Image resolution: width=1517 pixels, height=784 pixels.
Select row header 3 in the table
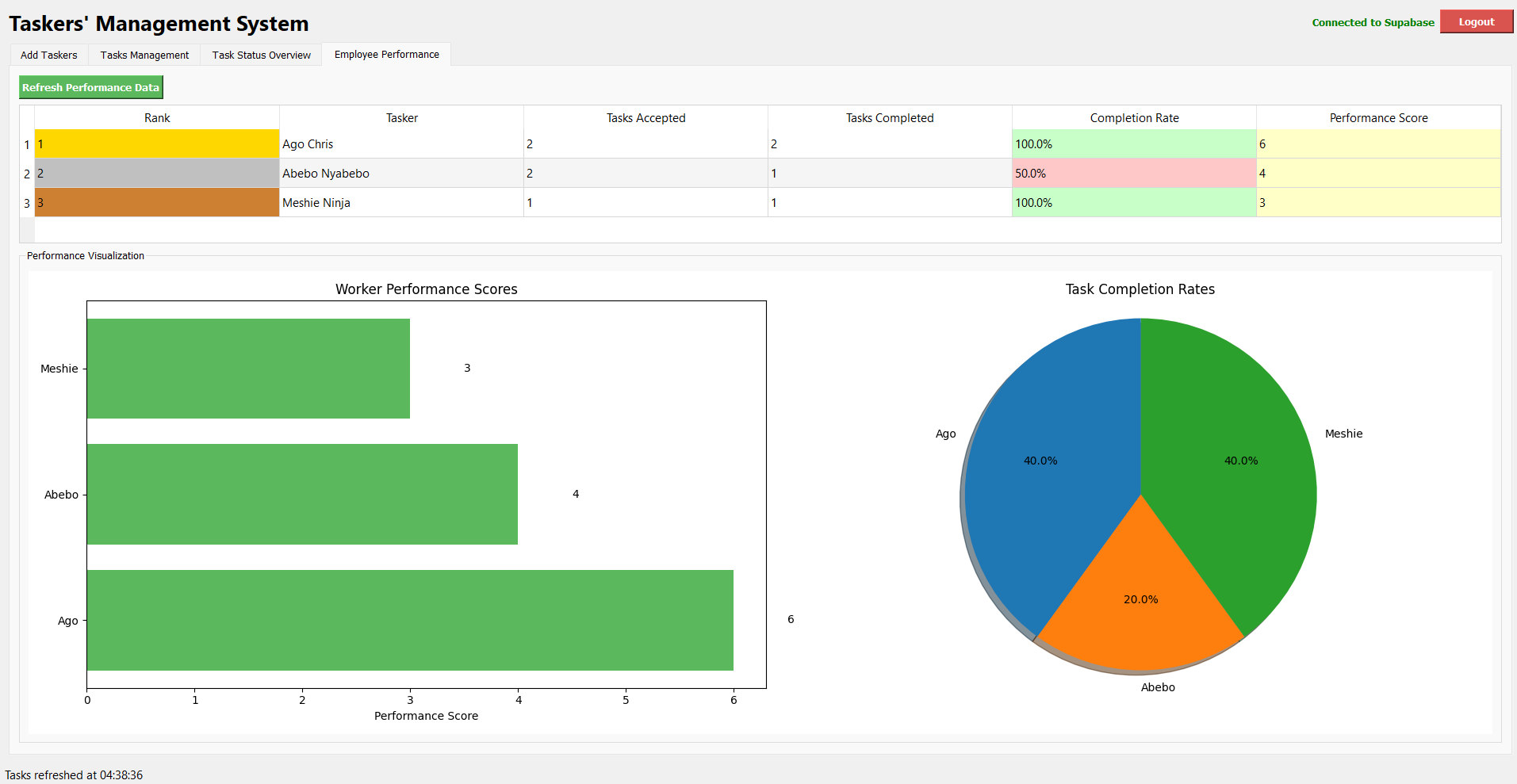(27, 203)
